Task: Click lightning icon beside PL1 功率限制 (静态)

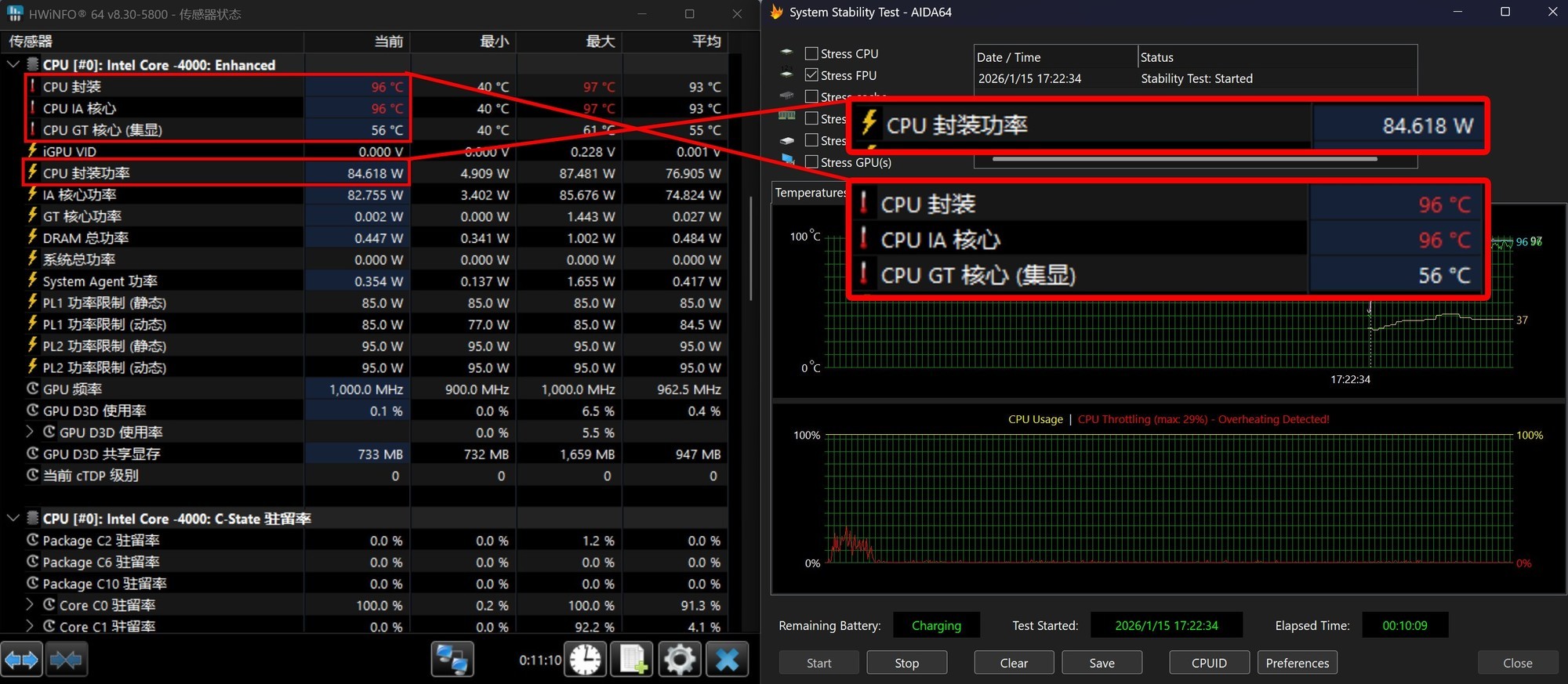Action: coord(32,302)
